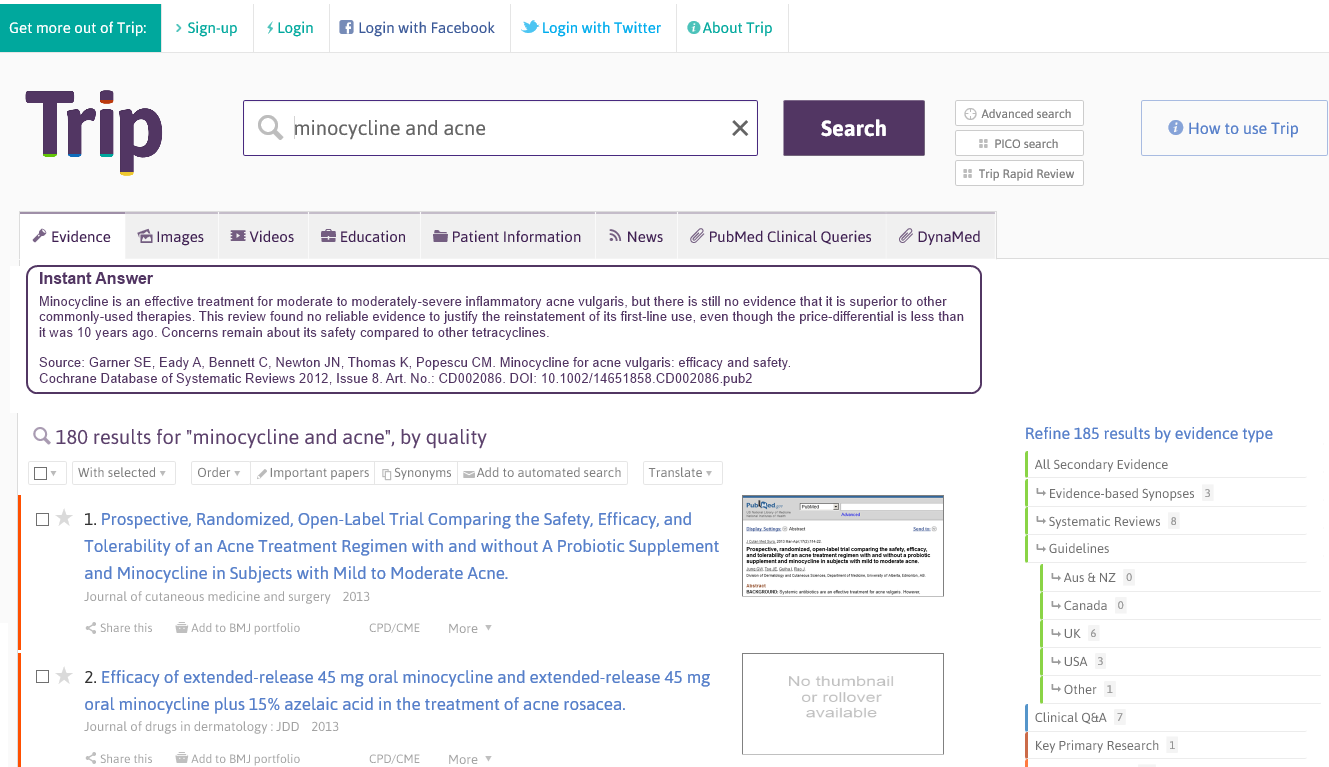Expand the Translate dropdown
1329x767 pixels.
point(681,473)
